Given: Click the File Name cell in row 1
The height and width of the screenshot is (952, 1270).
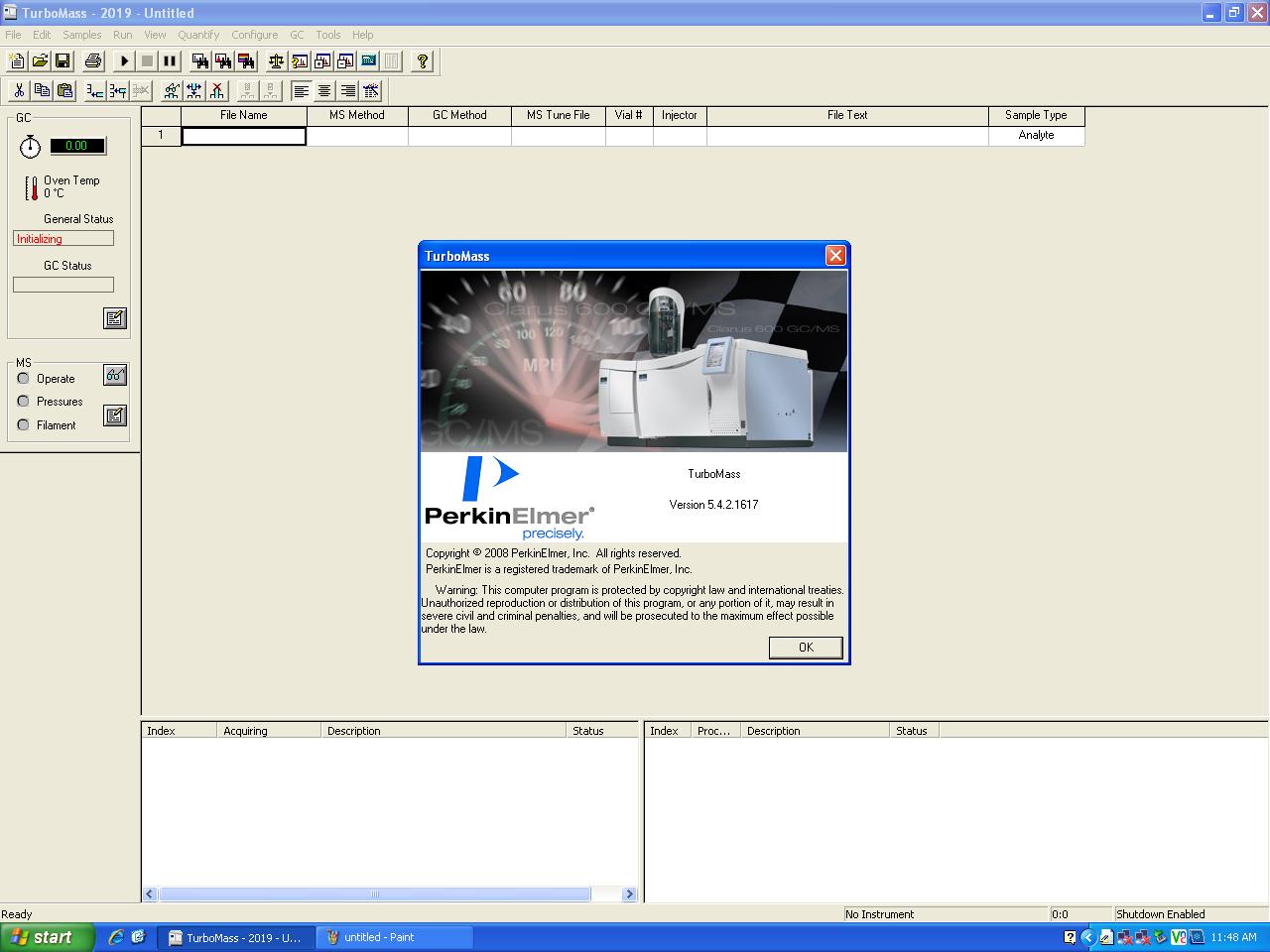Looking at the screenshot, I should (243, 136).
